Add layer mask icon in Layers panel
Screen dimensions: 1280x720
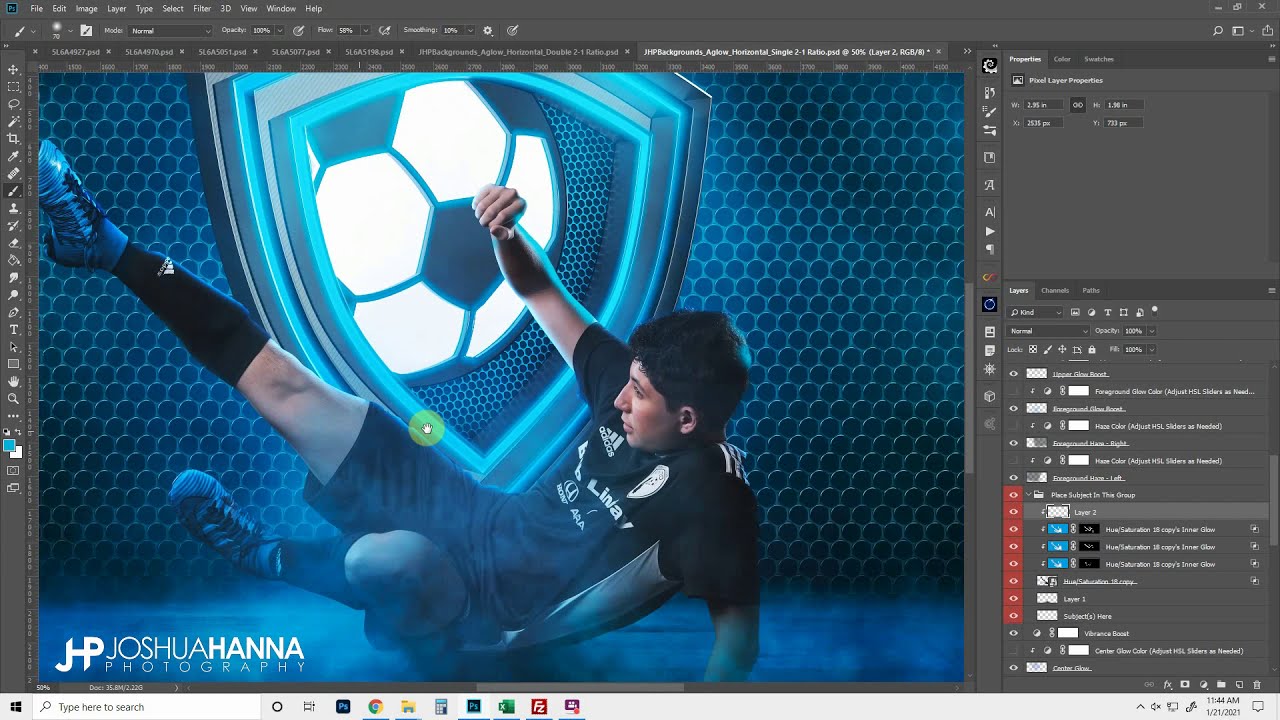(1185, 685)
